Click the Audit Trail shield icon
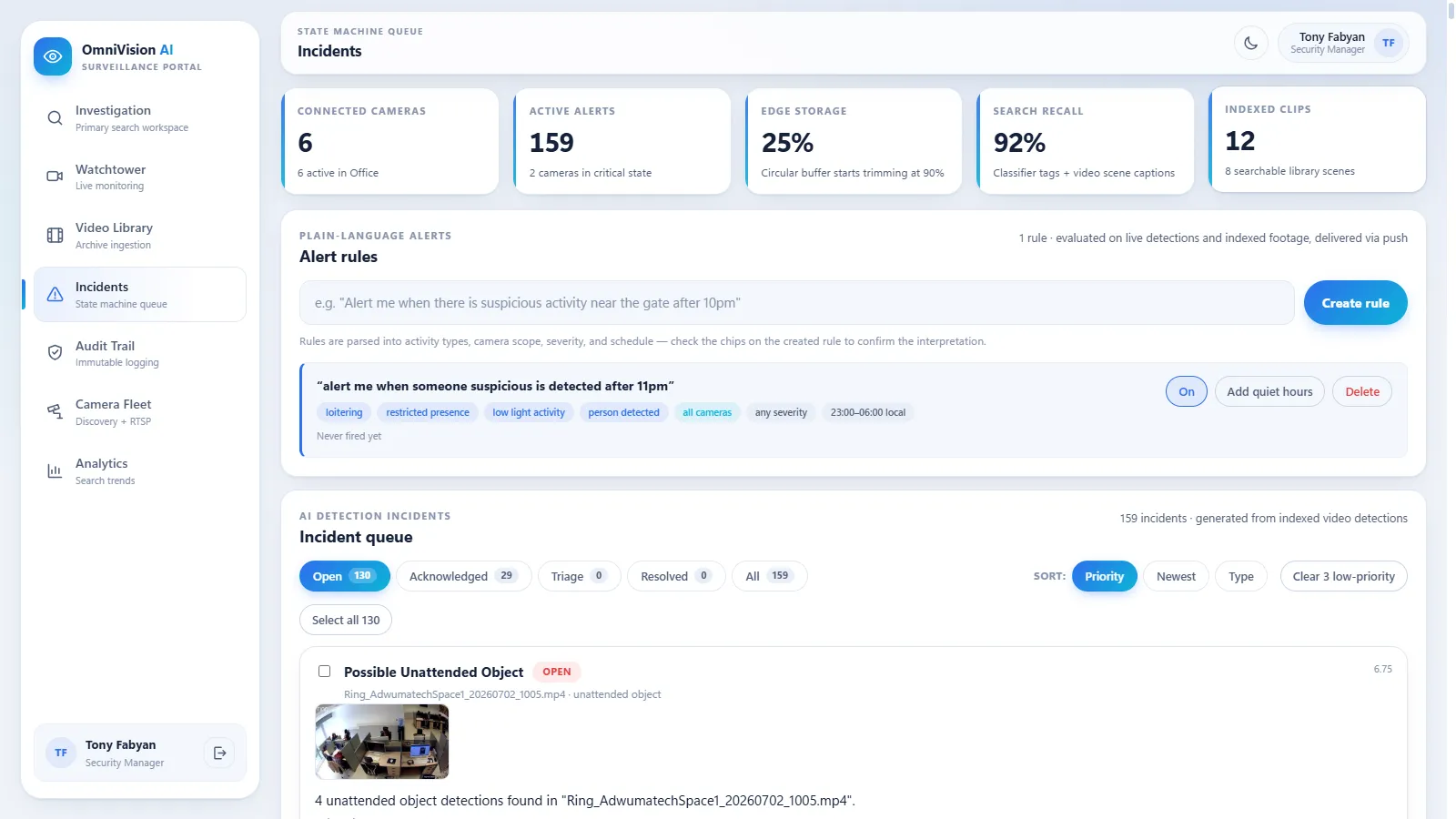This screenshot has width=1456, height=819. (55, 353)
